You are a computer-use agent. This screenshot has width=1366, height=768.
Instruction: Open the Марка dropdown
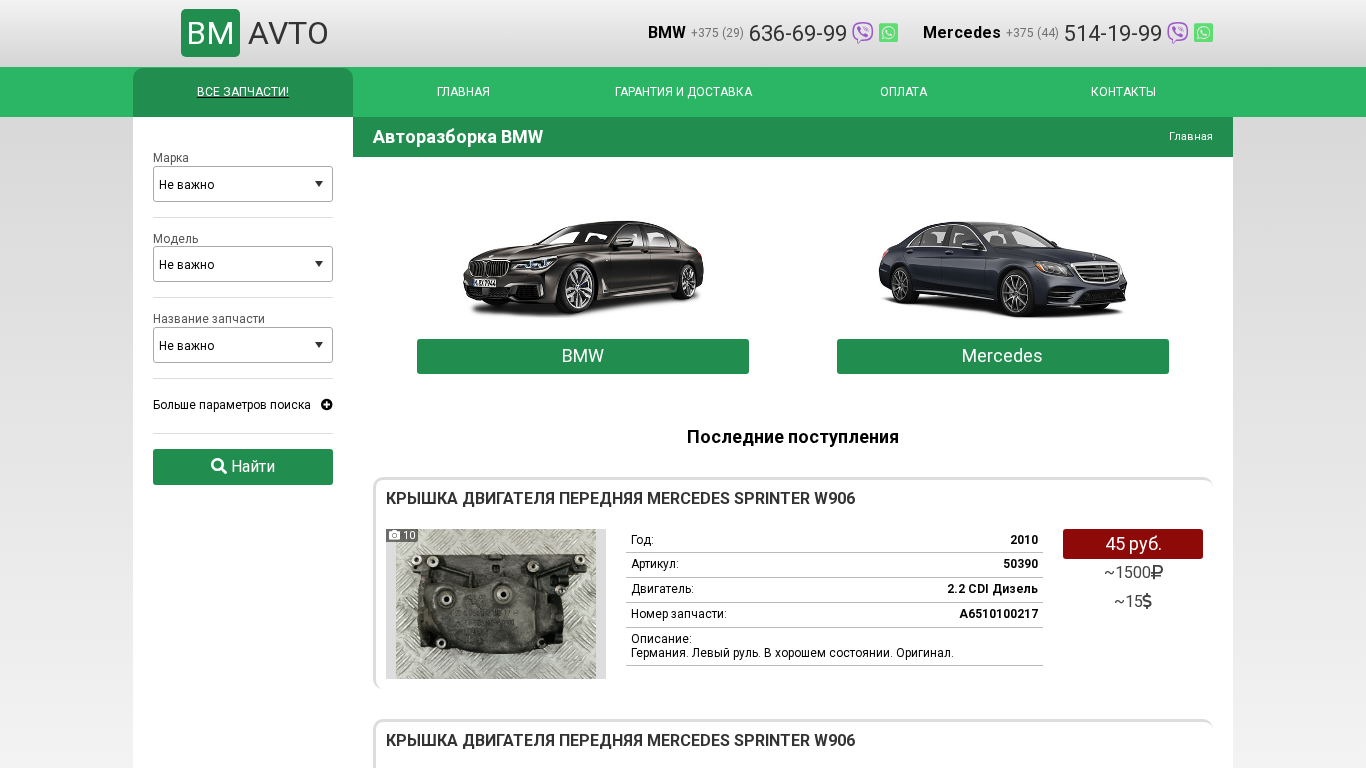(x=242, y=184)
